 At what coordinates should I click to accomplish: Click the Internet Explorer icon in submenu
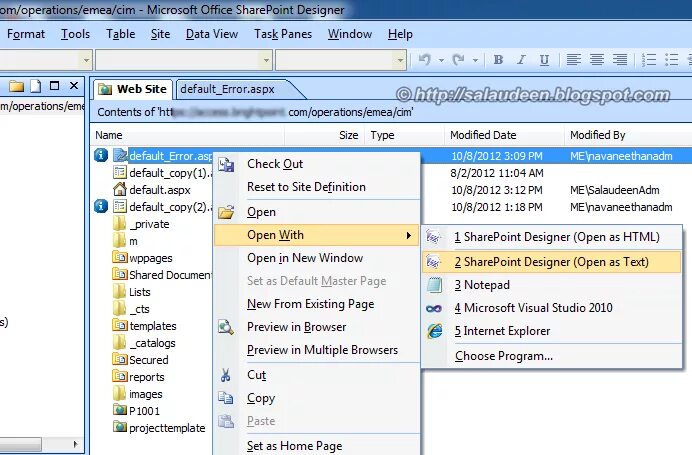[x=435, y=331]
